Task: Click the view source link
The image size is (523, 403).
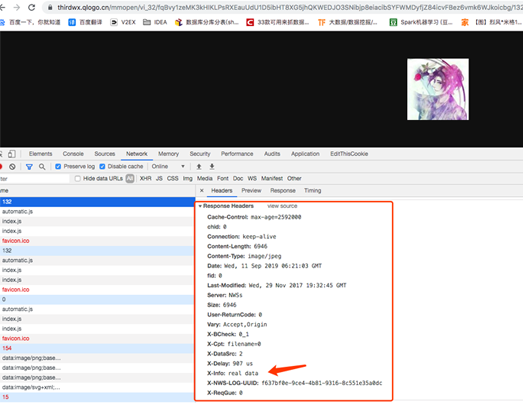Action: 282,206
